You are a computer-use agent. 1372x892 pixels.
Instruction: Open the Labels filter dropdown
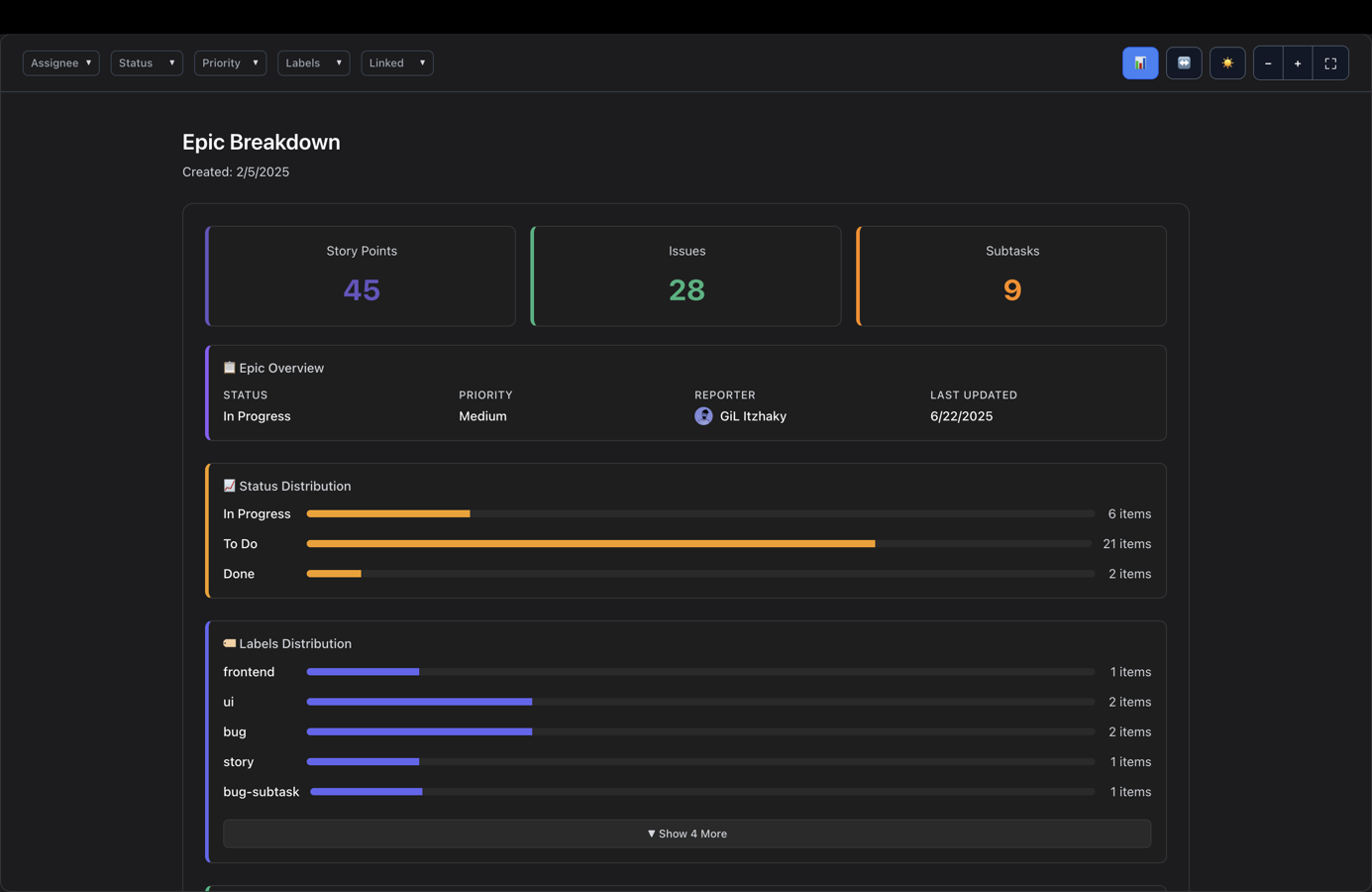[314, 62]
